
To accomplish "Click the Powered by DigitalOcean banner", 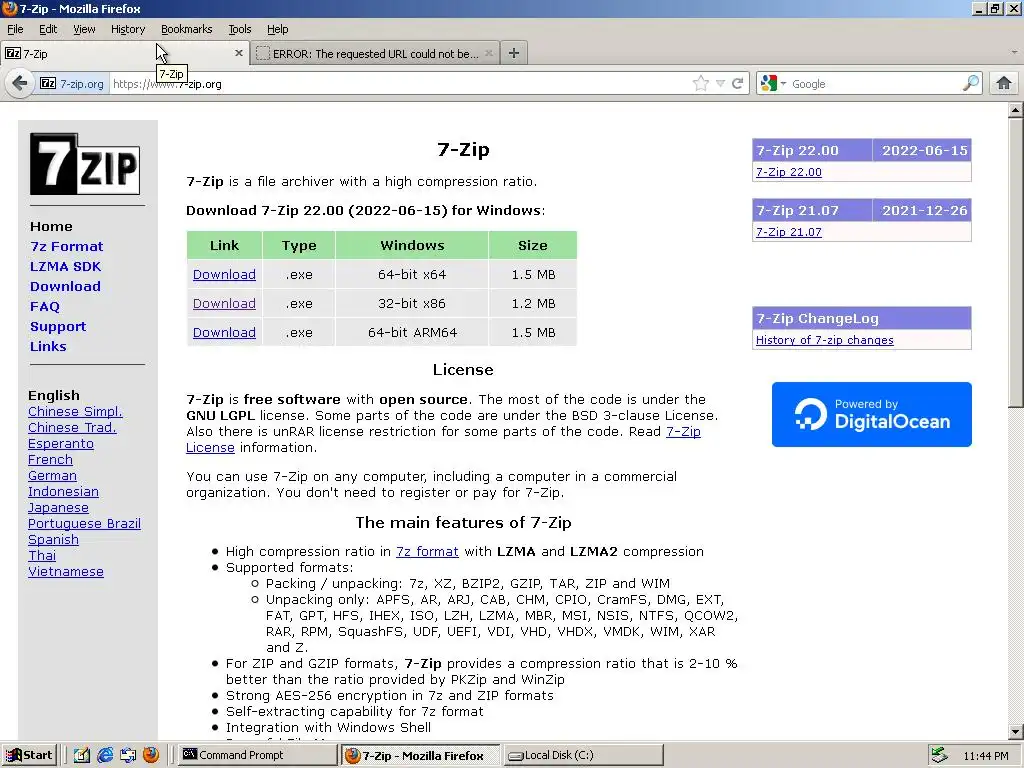I will 872,415.
